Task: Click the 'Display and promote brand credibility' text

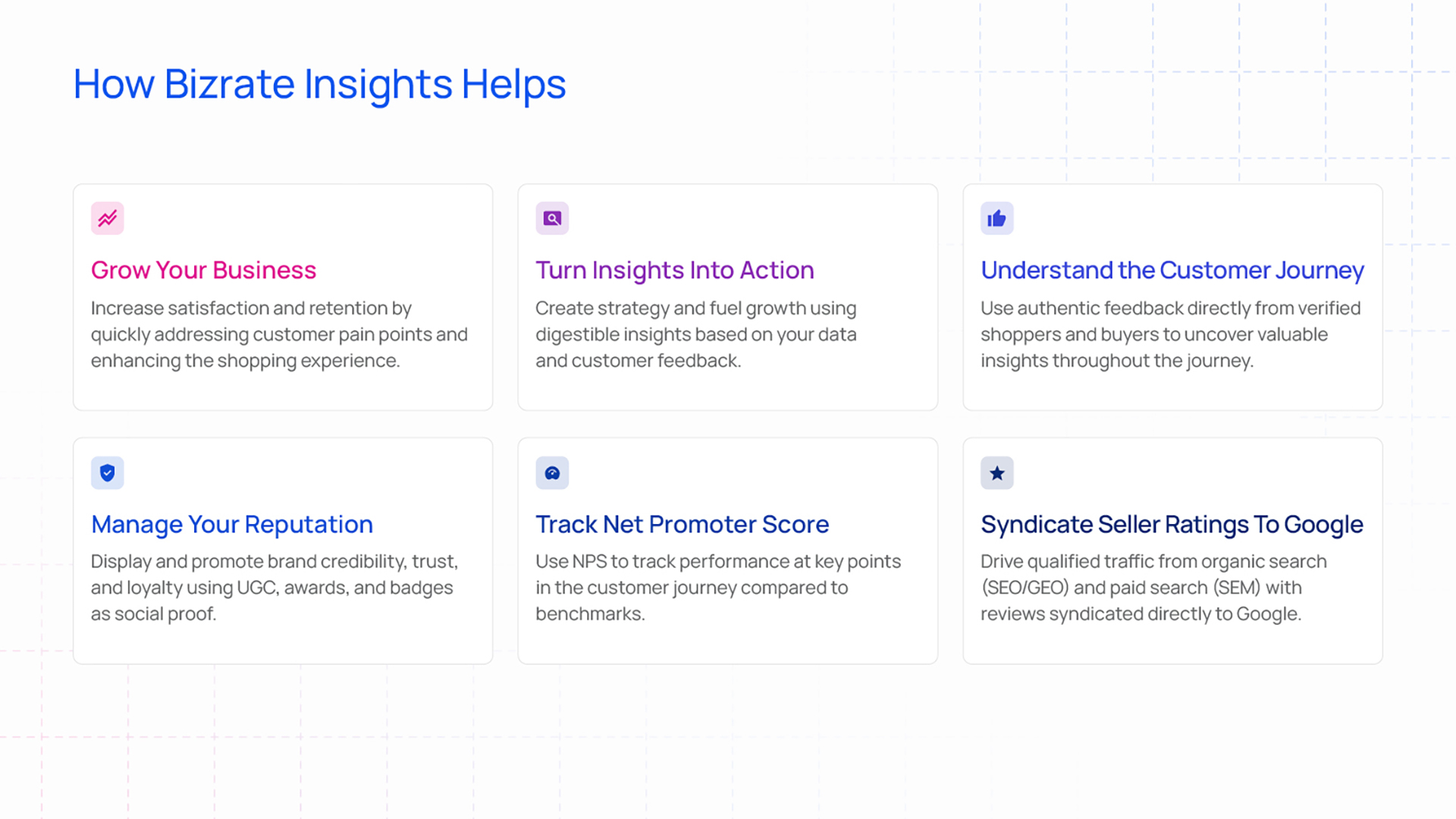Action: tap(275, 588)
